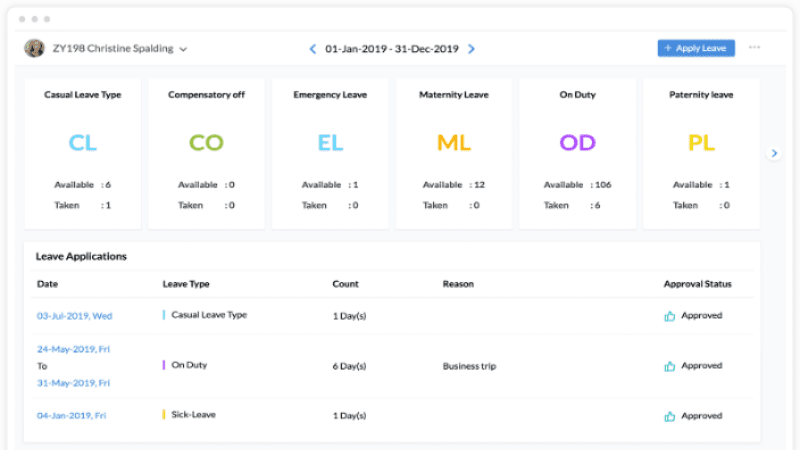Image resolution: width=800 pixels, height=450 pixels.
Task: Open the 03-Jul-2019 leave application
Action: 75,316
